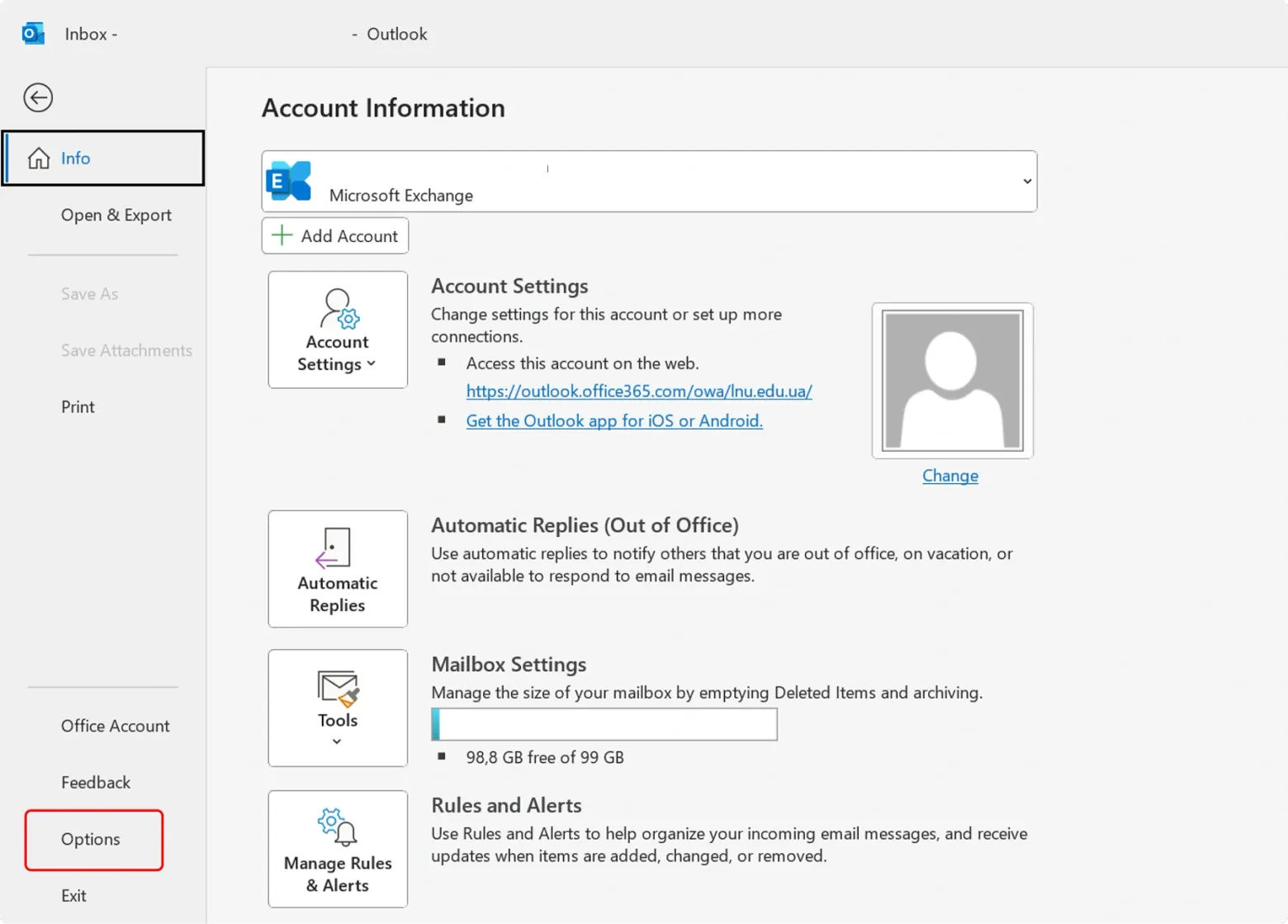Click the Manage Rules gear-bell icon
This screenshot has width=1288, height=924.
tap(338, 827)
